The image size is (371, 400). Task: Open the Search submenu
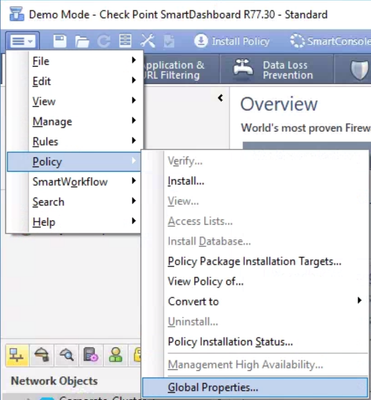pos(75,202)
